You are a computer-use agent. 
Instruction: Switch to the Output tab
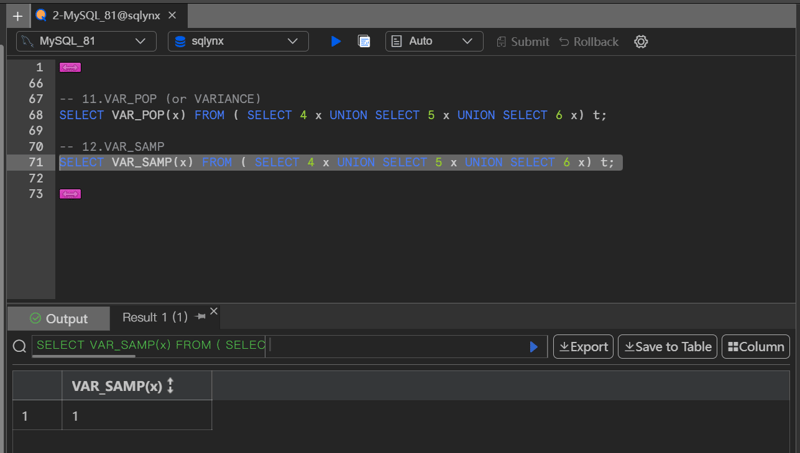tap(59, 319)
